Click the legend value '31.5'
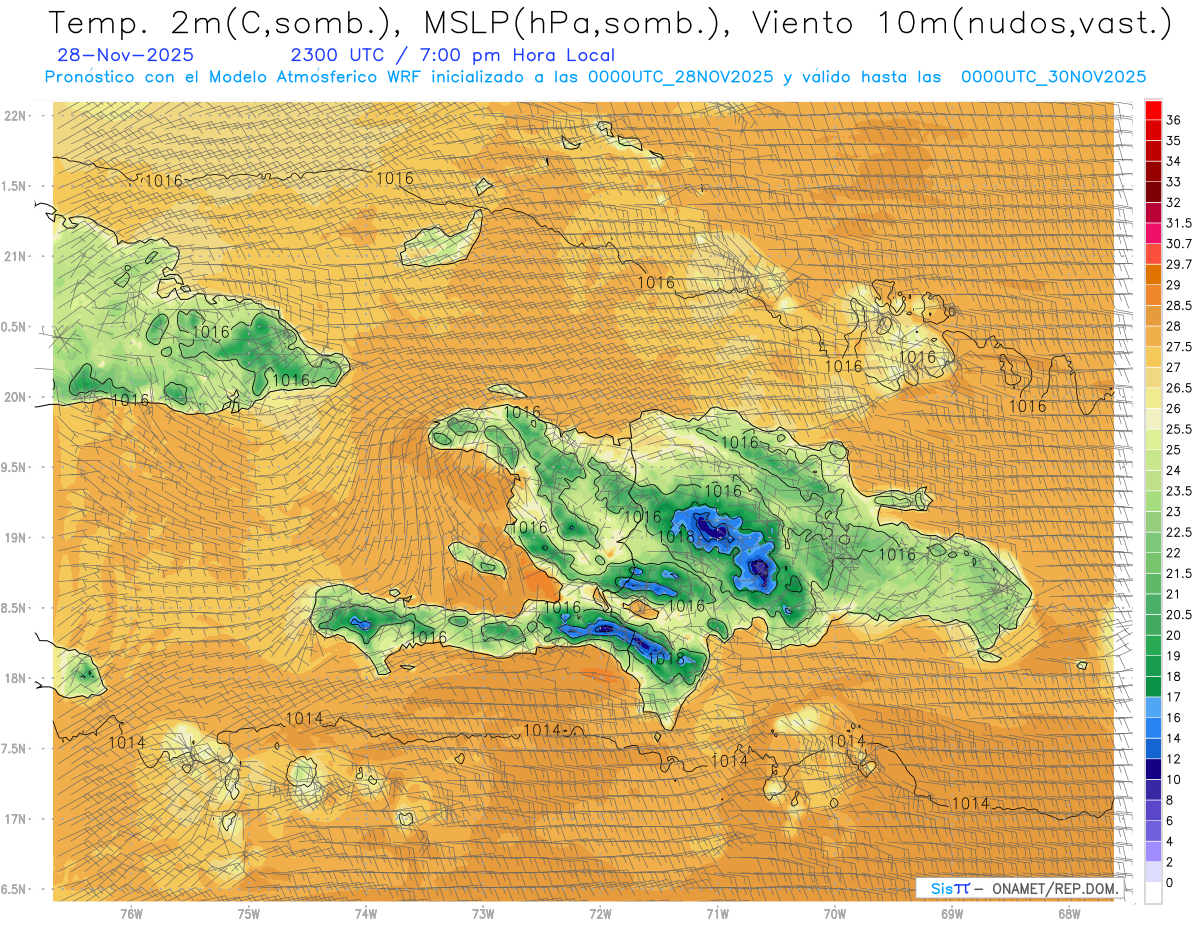 1178,223
